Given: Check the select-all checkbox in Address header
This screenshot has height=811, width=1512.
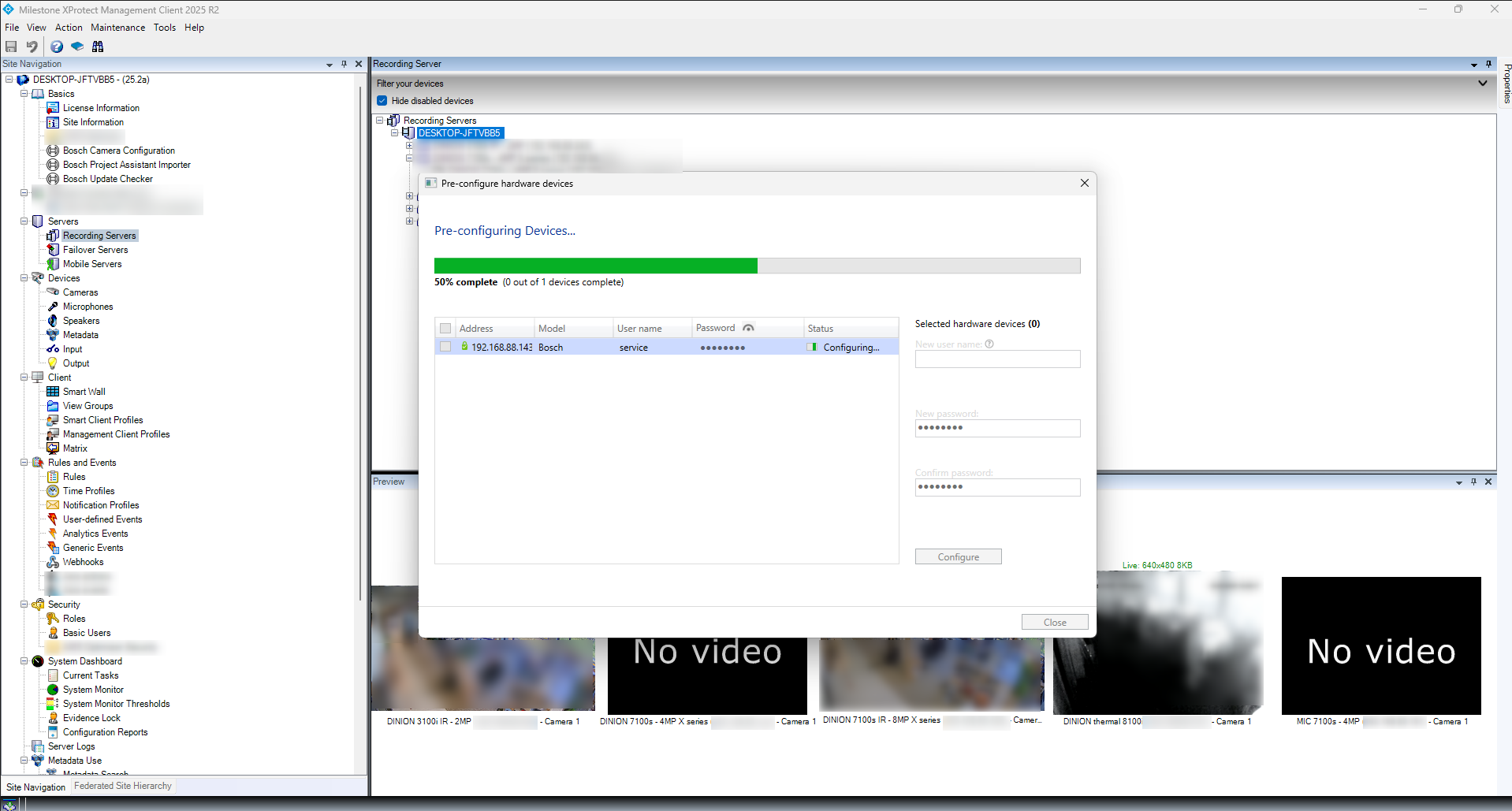Looking at the screenshot, I should pos(445,329).
